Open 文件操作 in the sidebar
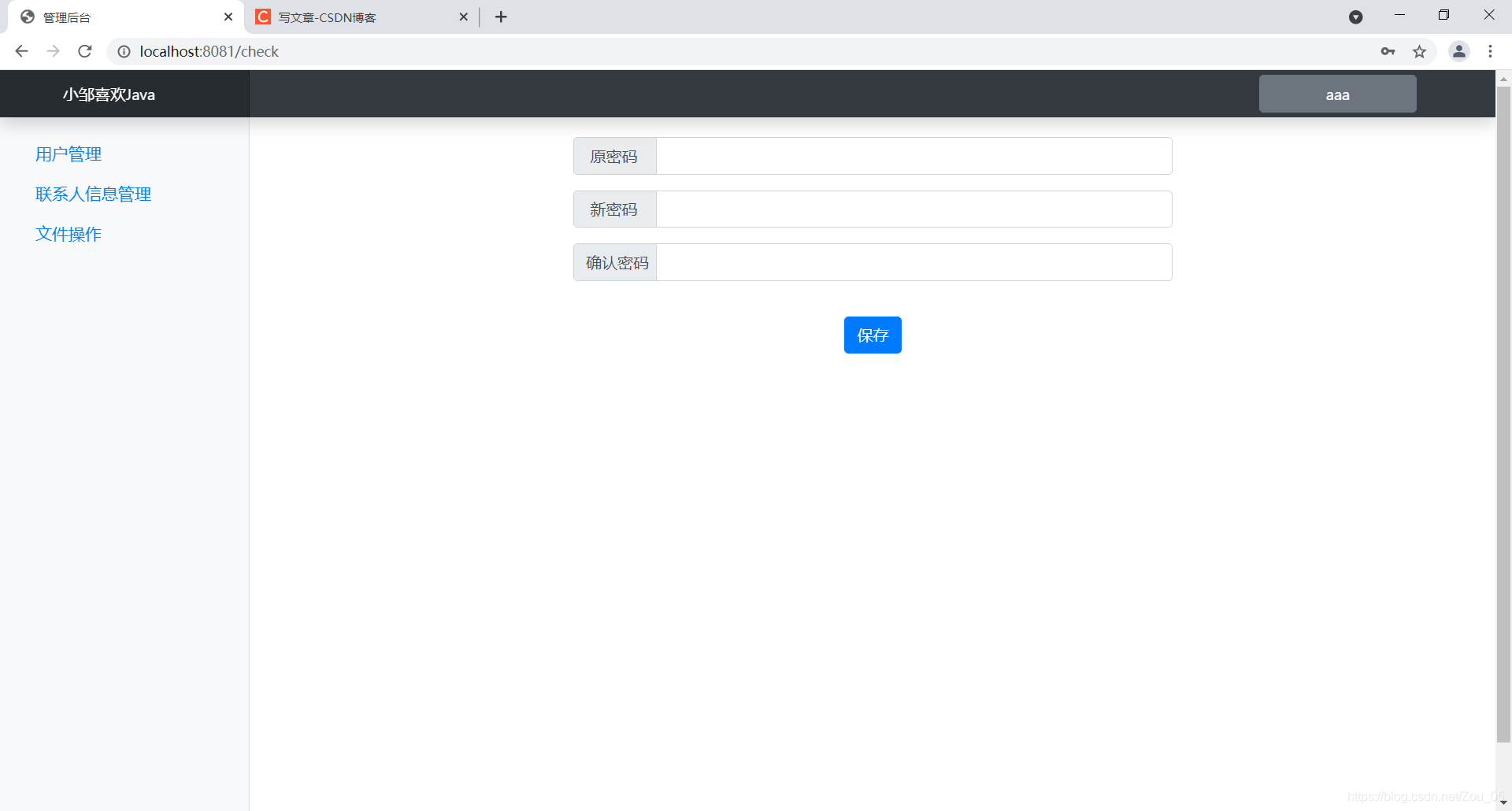Screen dimensions: 1512x811 69,235
